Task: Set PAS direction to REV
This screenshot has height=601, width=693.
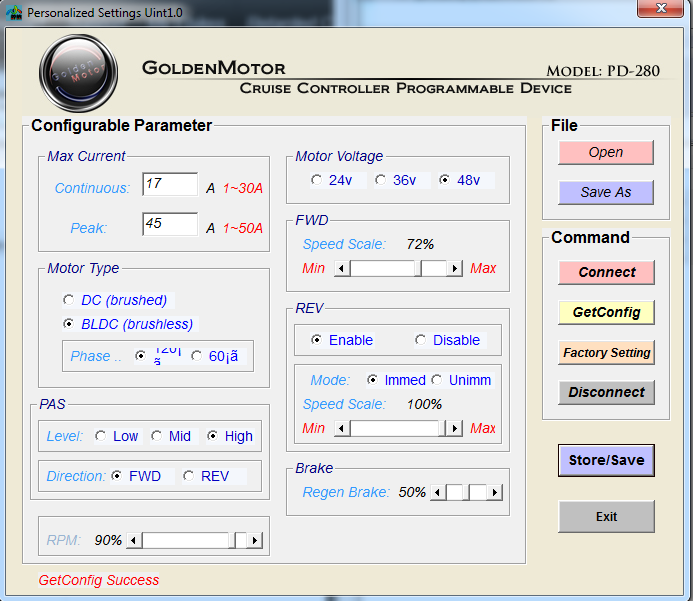Action: click(x=189, y=476)
